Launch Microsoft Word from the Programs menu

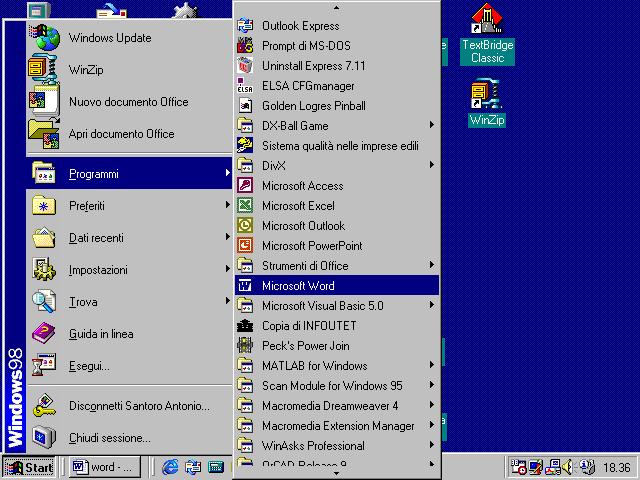click(x=337, y=285)
